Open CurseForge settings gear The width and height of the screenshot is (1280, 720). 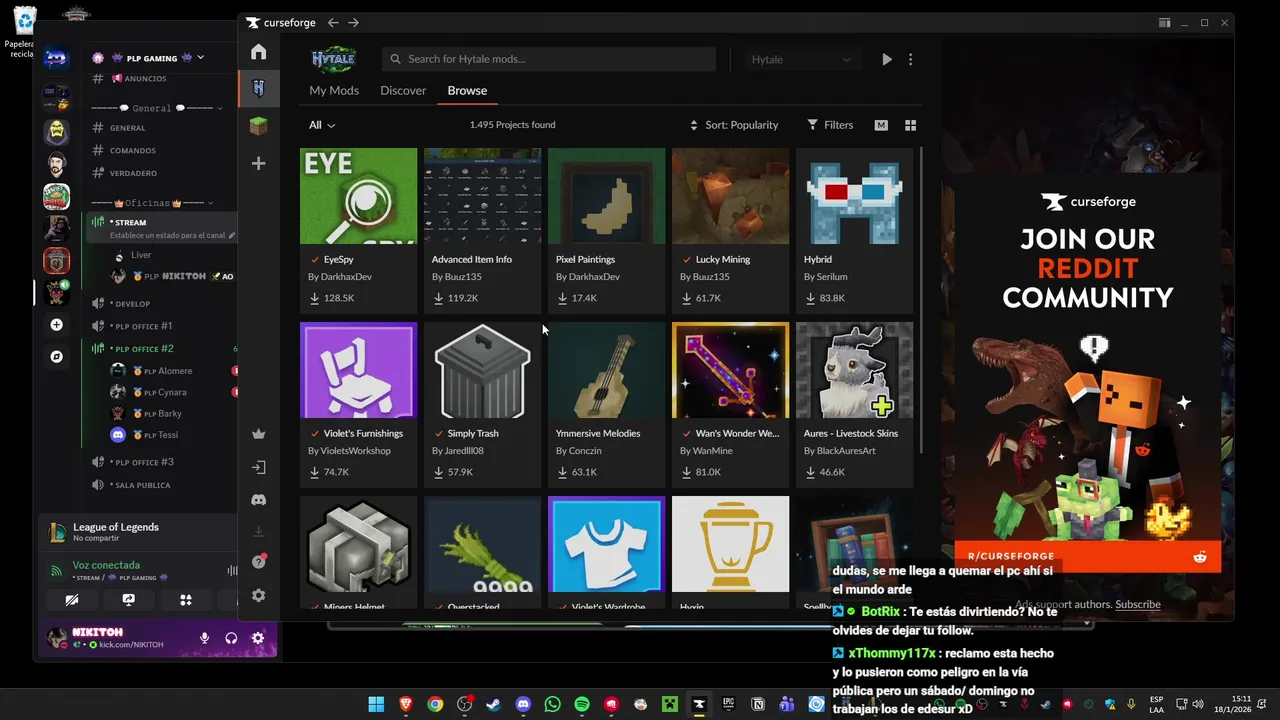(x=259, y=595)
